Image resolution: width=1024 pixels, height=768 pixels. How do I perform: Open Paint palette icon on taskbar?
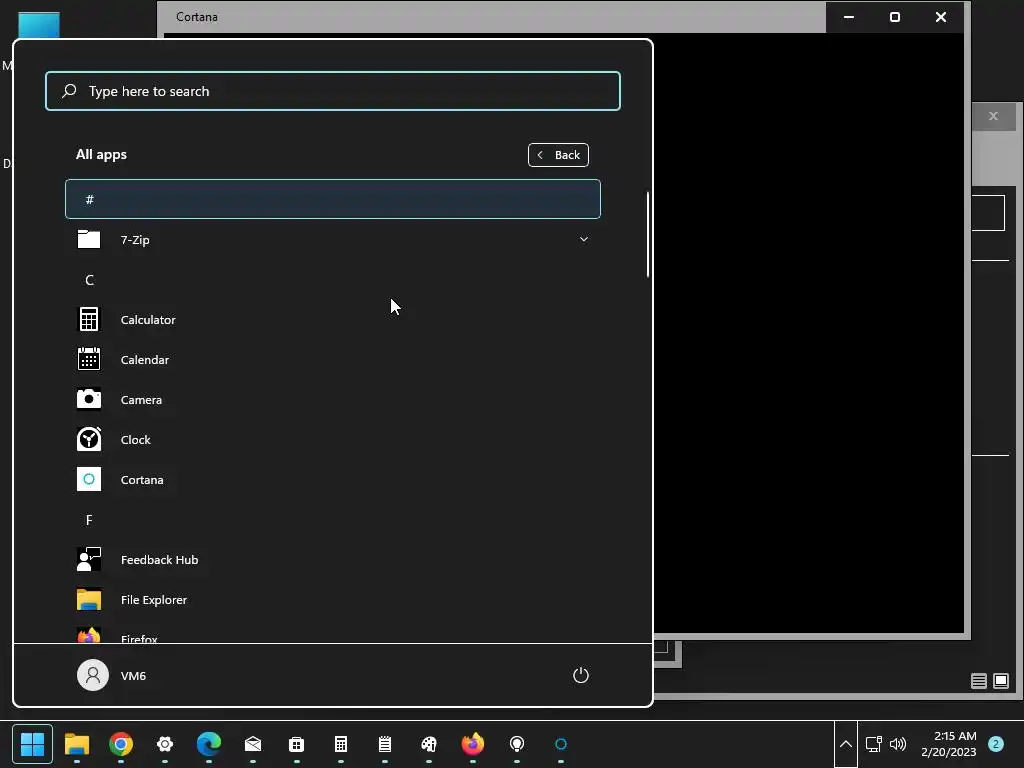[428, 744]
